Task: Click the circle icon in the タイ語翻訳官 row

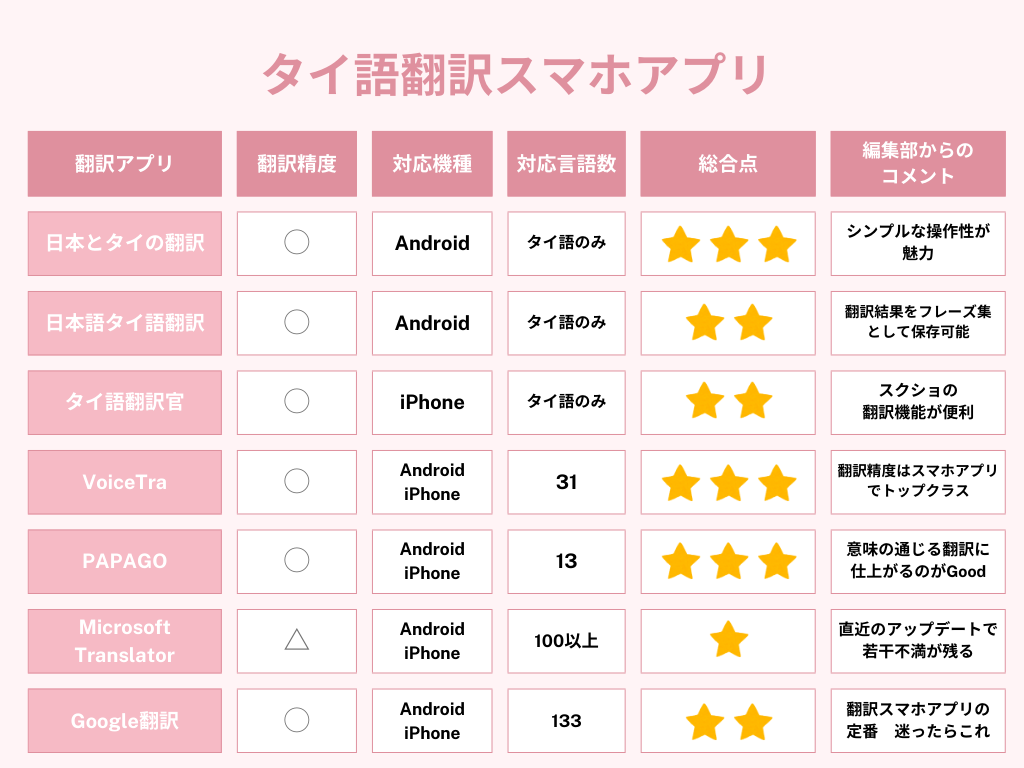Action: click(297, 401)
